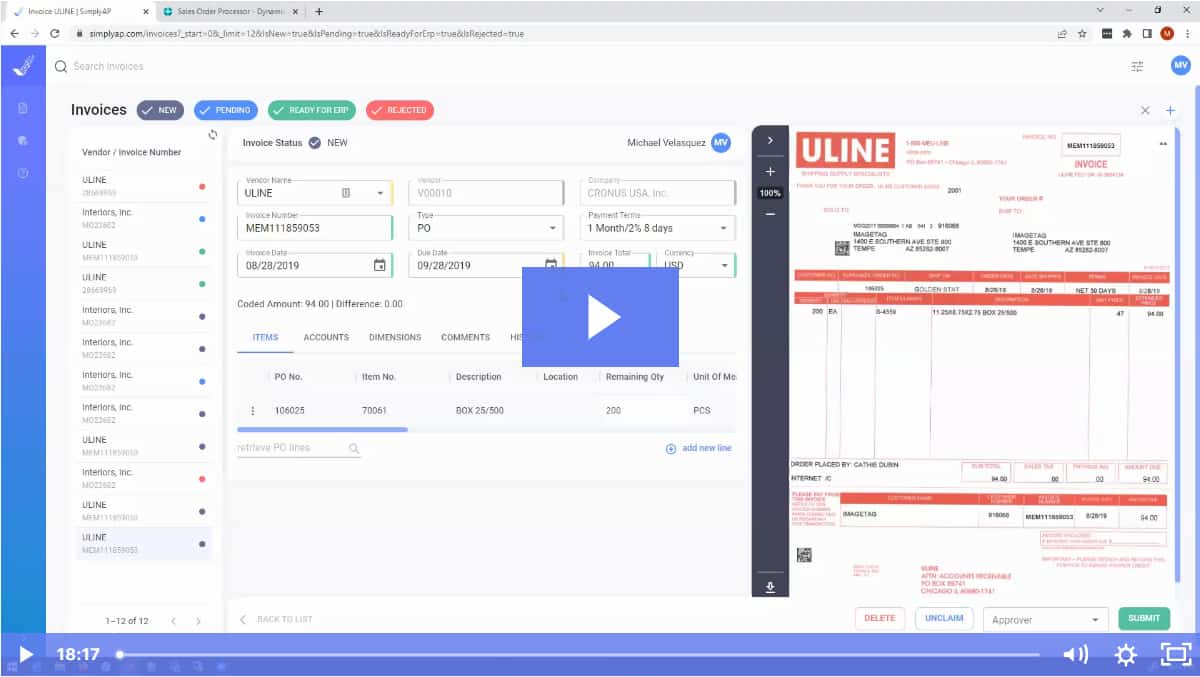Click the PO No. column header
Image resolution: width=1200 pixels, height=677 pixels.
click(288, 377)
